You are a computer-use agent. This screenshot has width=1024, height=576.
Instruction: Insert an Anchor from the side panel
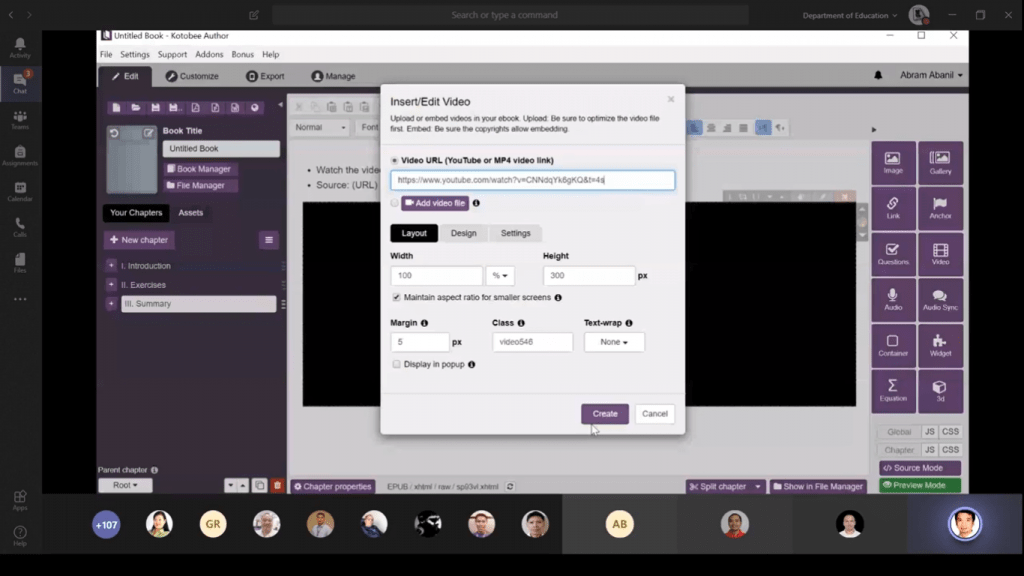click(940, 208)
